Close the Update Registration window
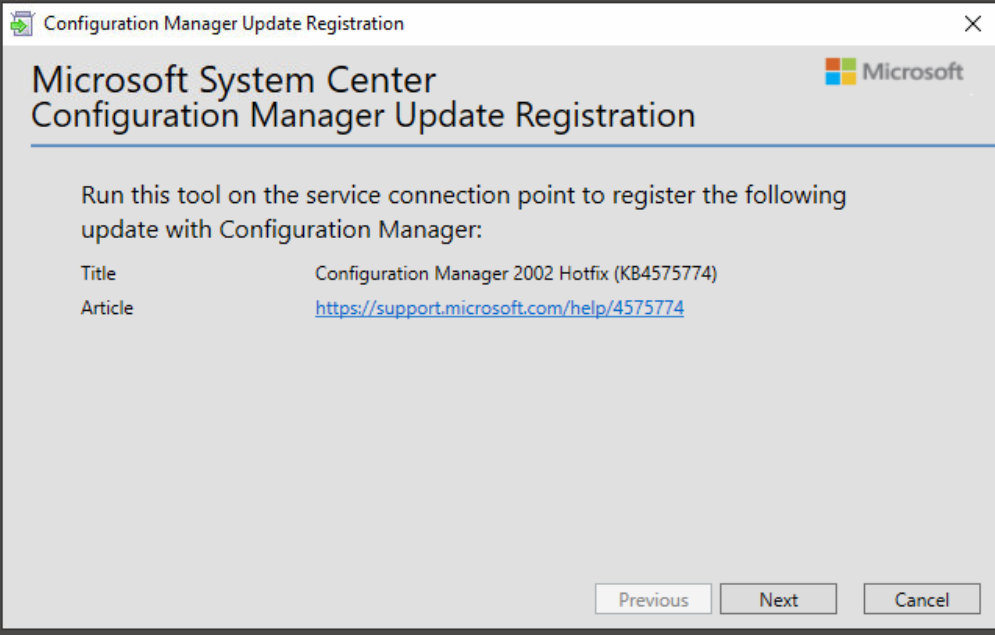The image size is (995, 635). coord(972,24)
